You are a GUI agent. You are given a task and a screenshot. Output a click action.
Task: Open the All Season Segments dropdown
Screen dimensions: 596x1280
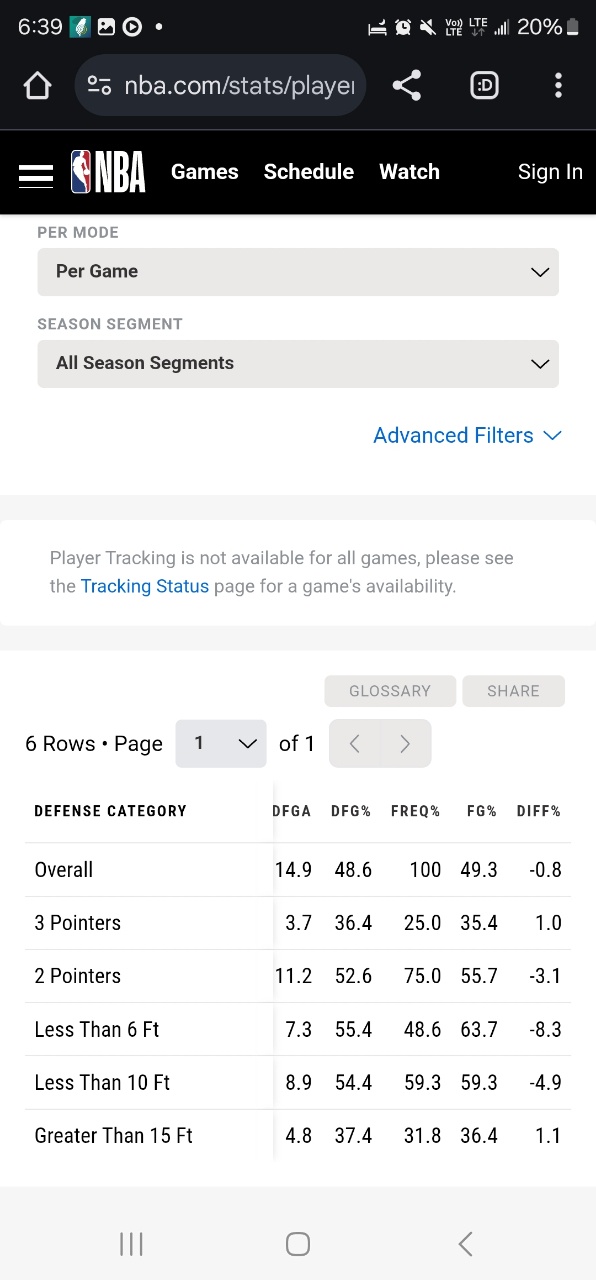point(298,364)
